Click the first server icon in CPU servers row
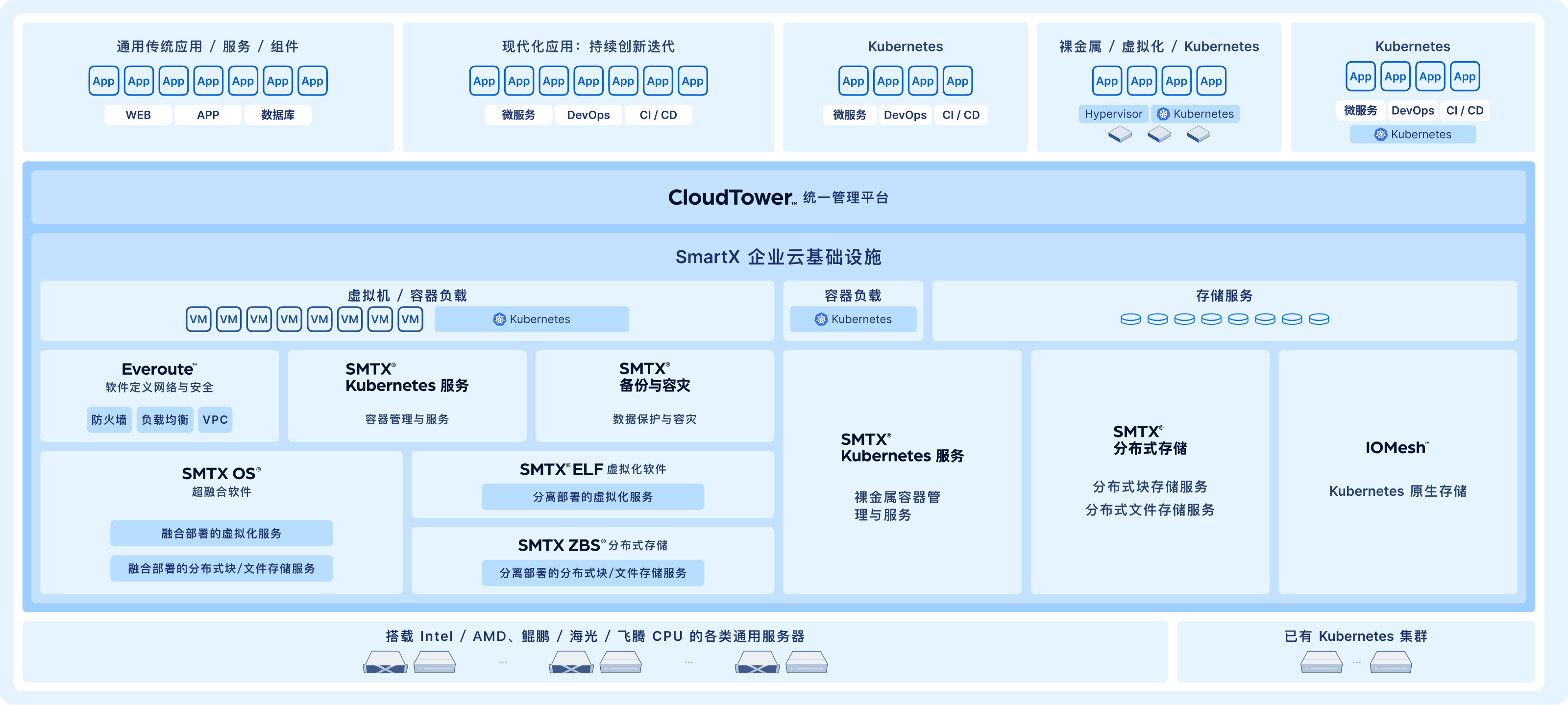 point(385,662)
